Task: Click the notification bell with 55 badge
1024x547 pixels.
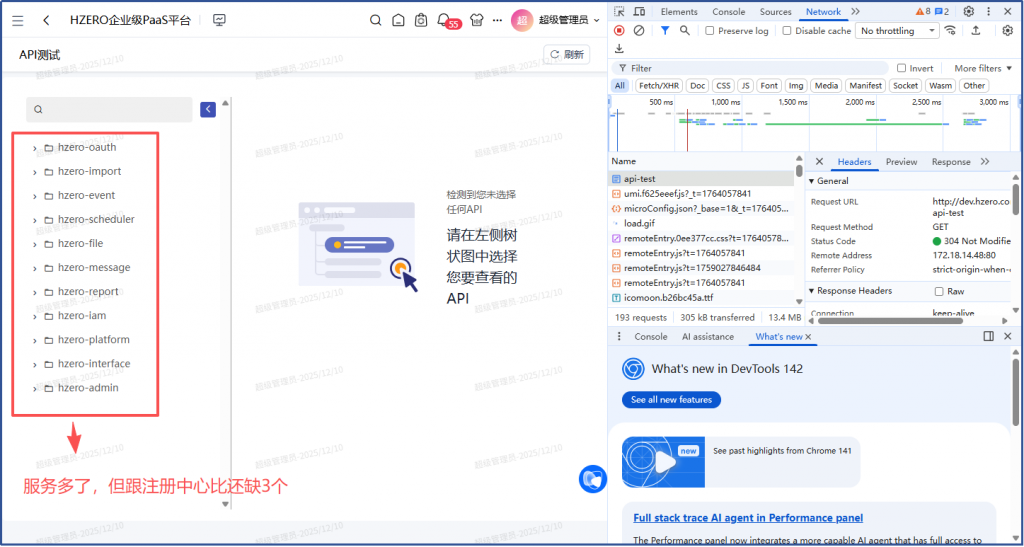Action: click(443, 20)
